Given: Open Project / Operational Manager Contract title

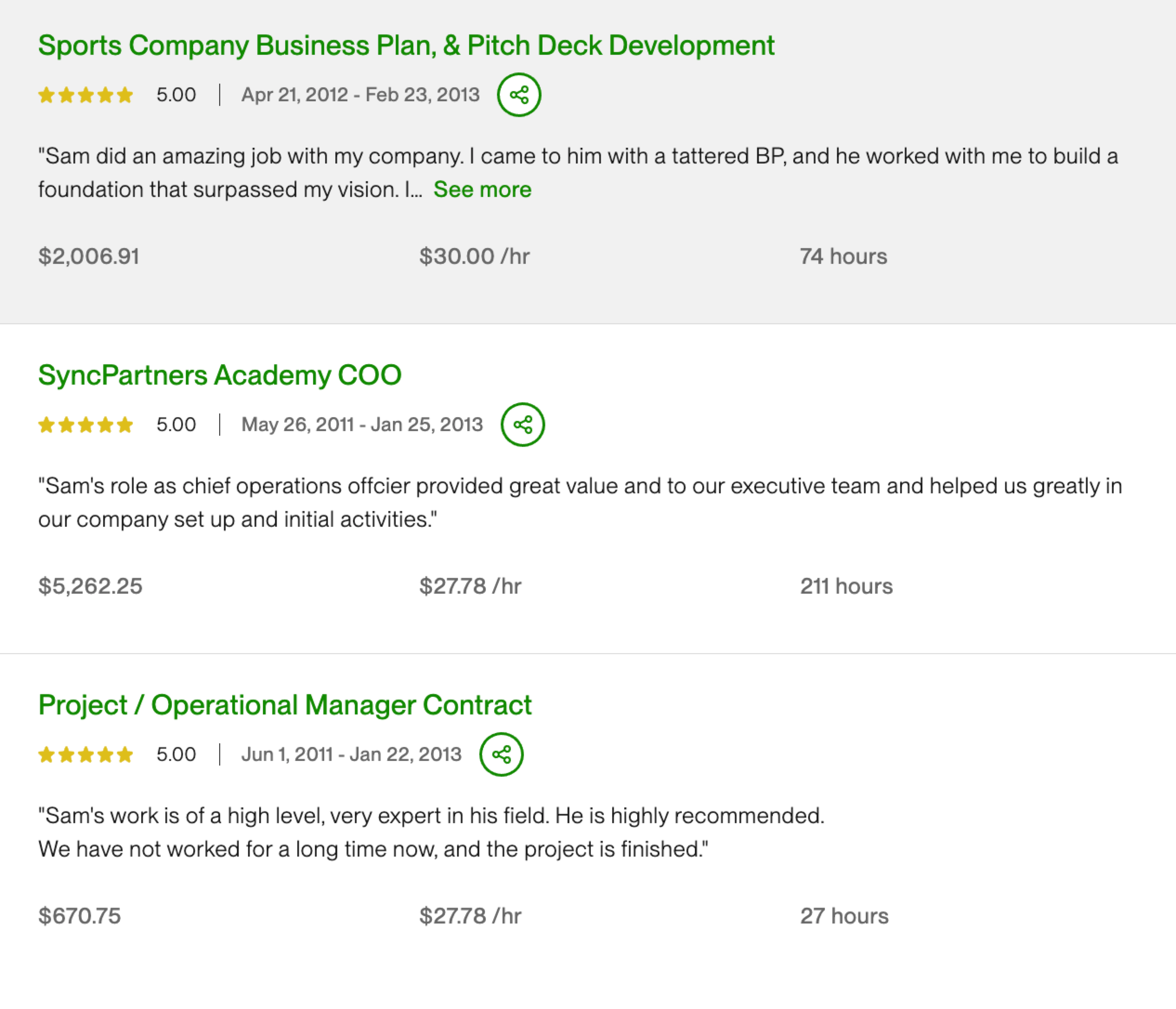Looking at the screenshot, I should (284, 705).
